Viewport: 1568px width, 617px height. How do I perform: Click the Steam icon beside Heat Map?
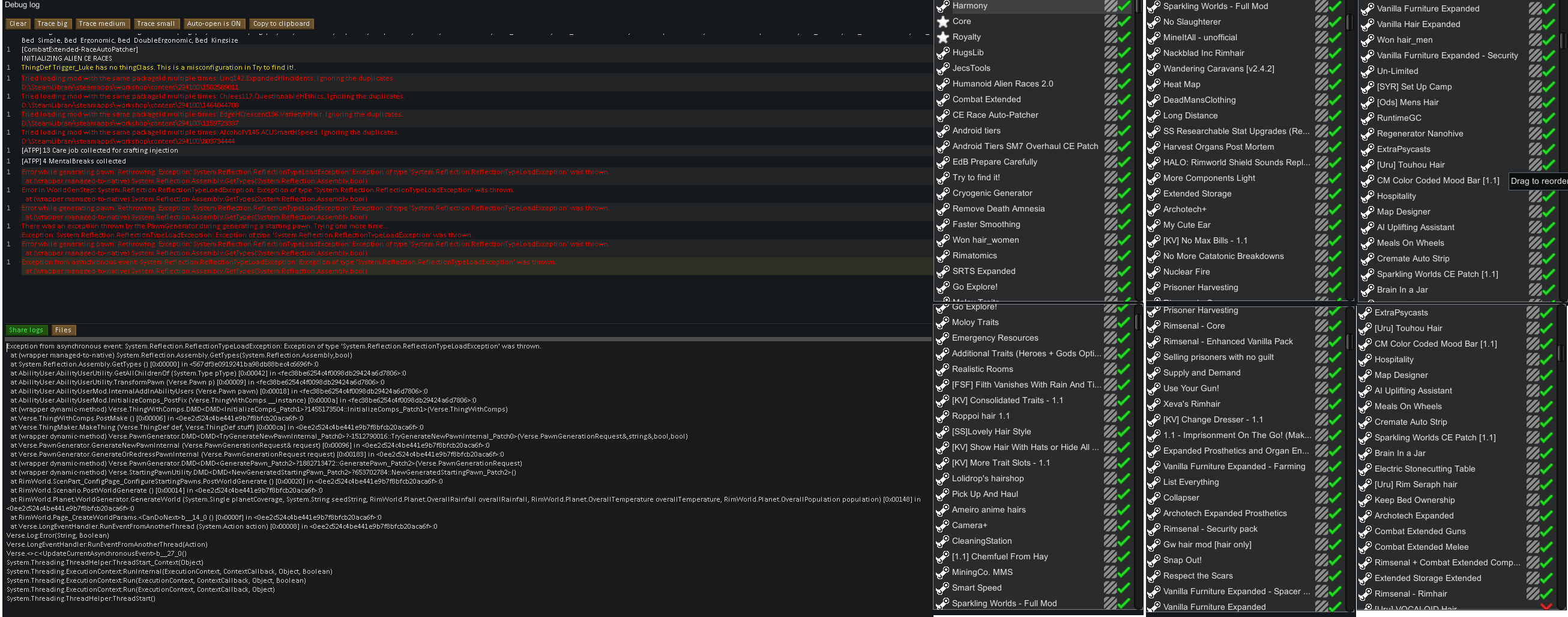(x=1153, y=85)
